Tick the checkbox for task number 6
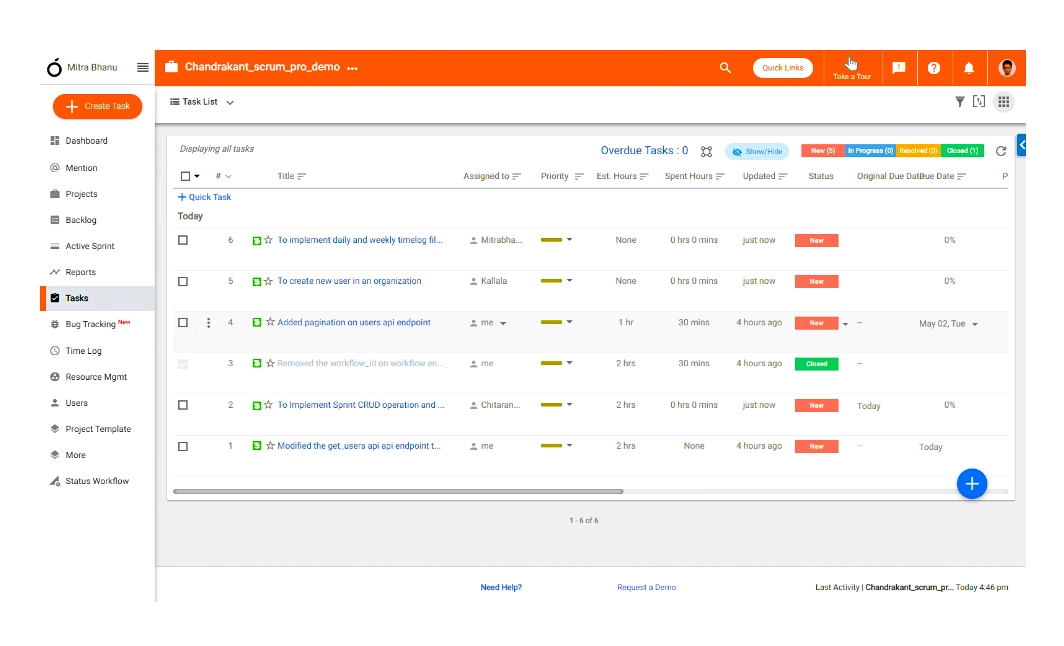The image size is (1064, 646). 183,240
